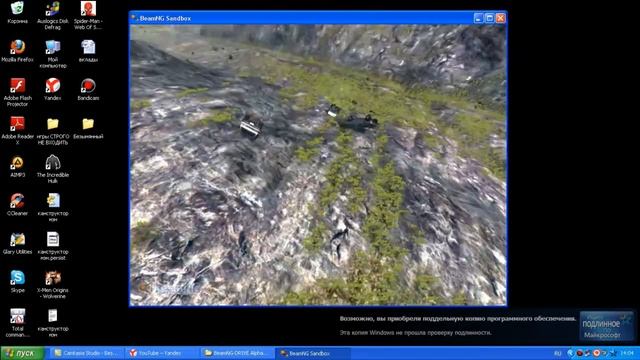640x360 pixels.
Task: Select the Bandicam recorder shortcut
Action: (x=88, y=90)
